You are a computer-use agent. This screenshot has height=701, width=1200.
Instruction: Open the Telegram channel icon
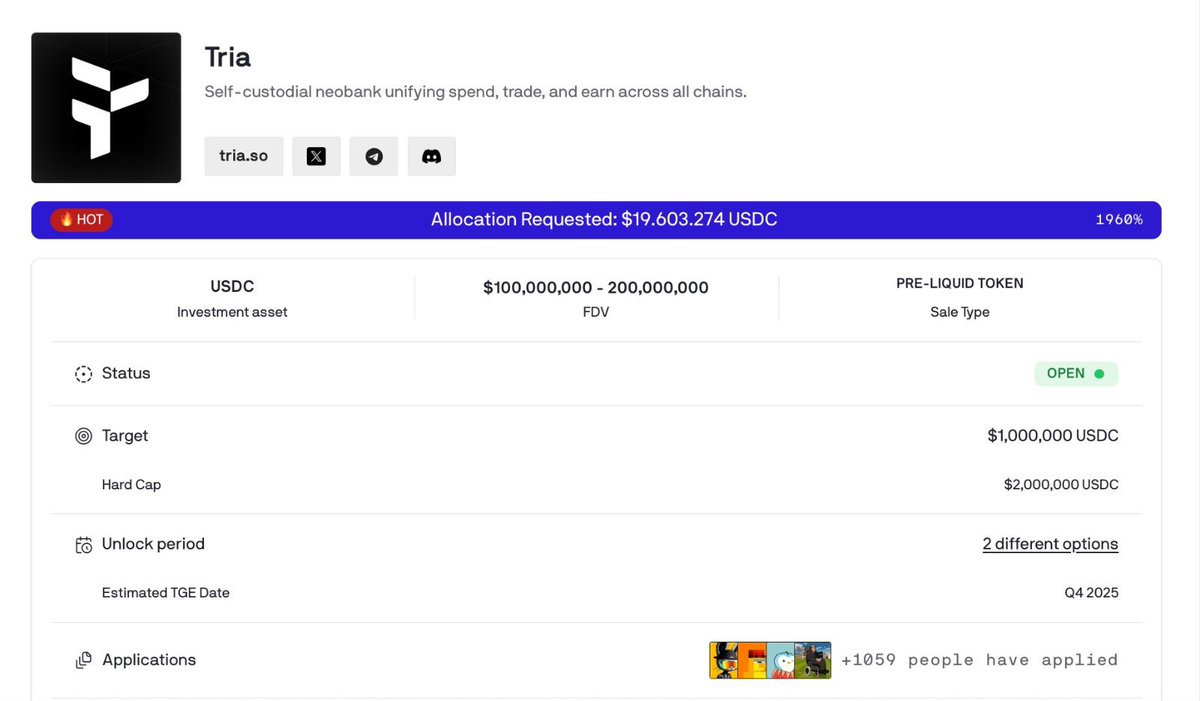click(374, 156)
